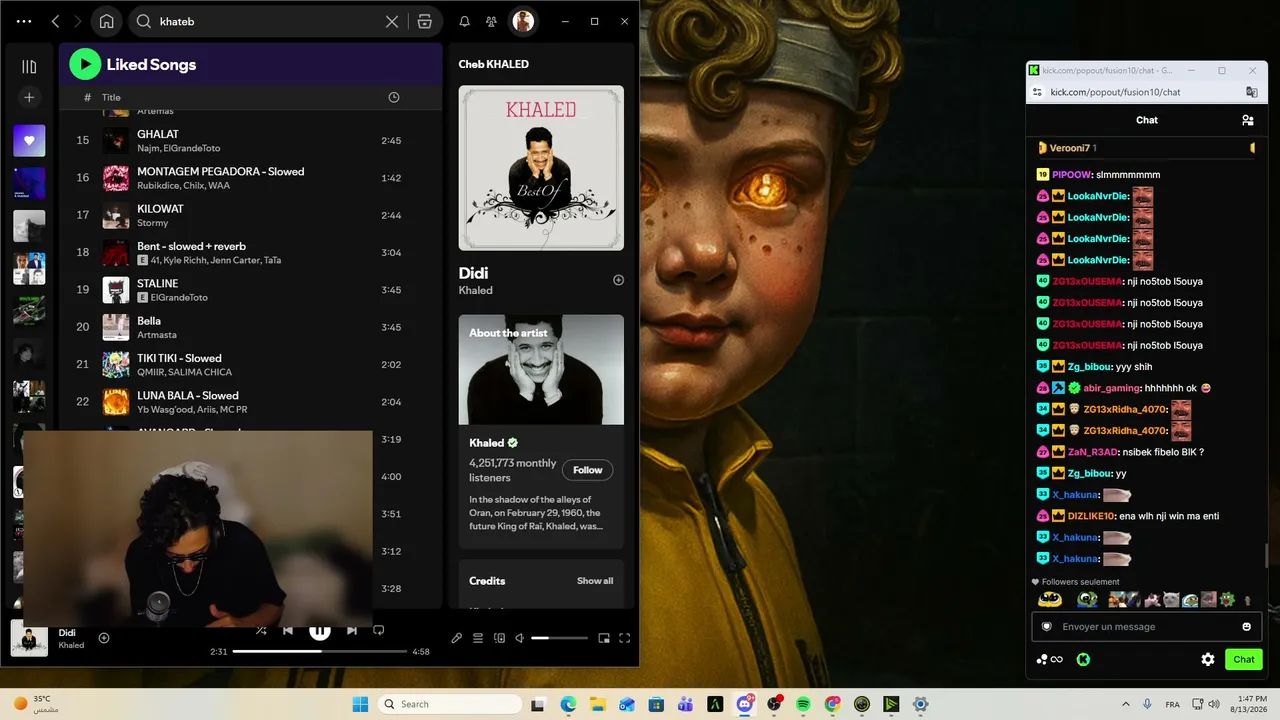Open Liked Songs heart tile in sidebar
The height and width of the screenshot is (720, 1280).
pyautogui.click(x=29, y=141)
